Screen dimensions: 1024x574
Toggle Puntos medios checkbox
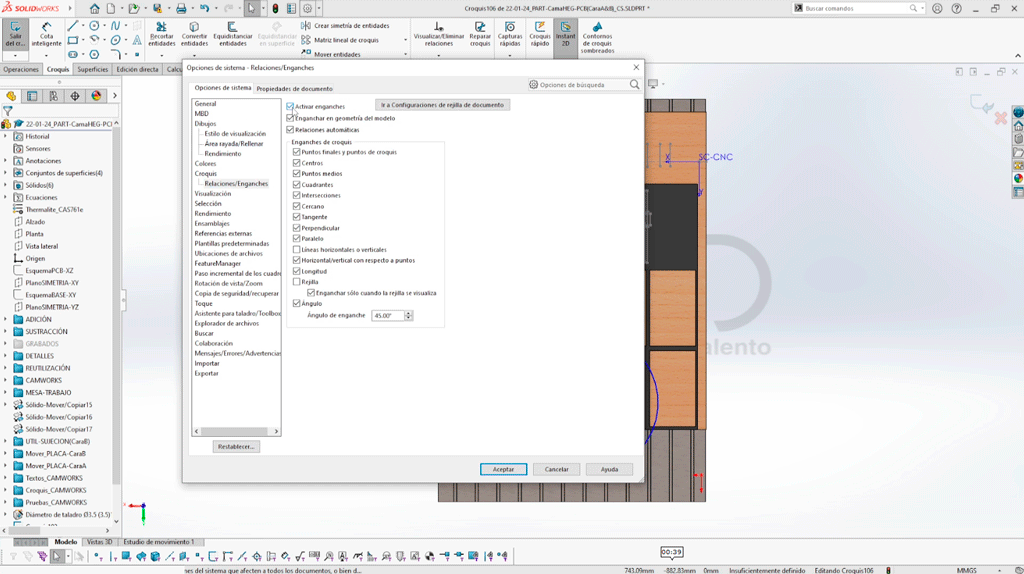coord(296,174)
